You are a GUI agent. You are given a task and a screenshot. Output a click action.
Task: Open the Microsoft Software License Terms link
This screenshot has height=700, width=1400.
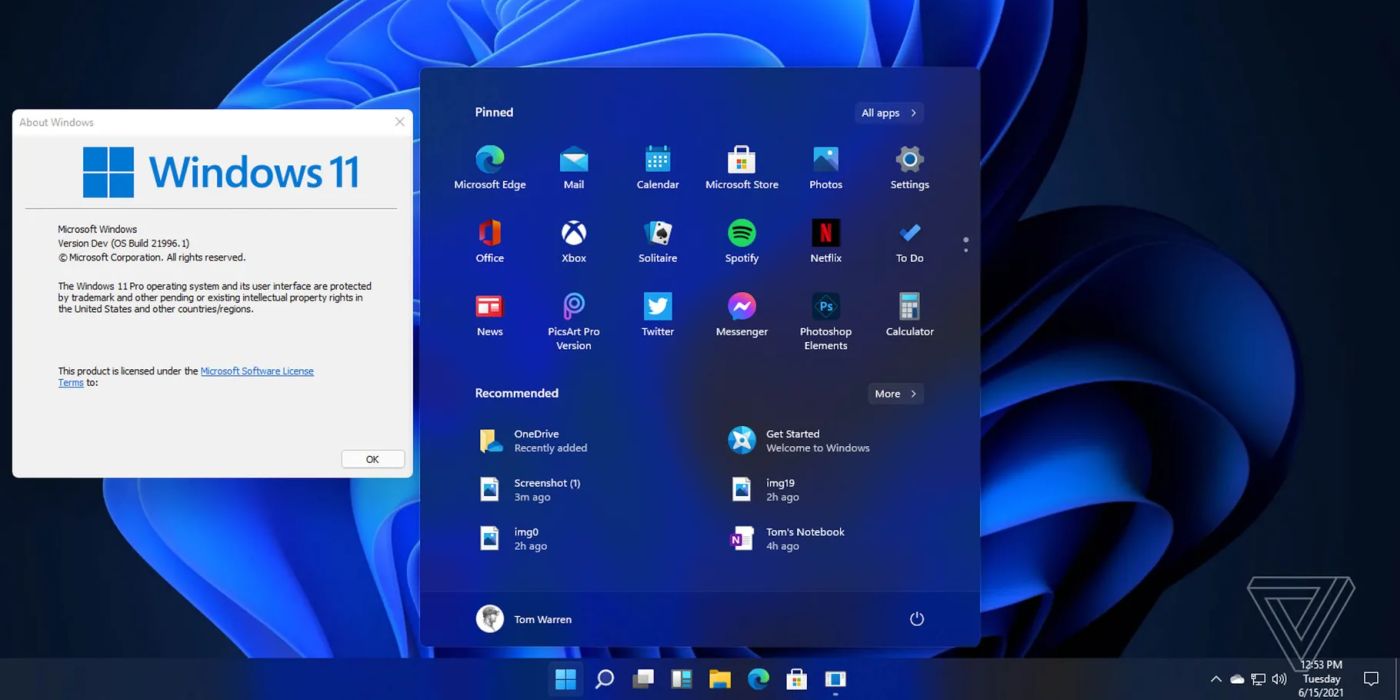point(258,370)
